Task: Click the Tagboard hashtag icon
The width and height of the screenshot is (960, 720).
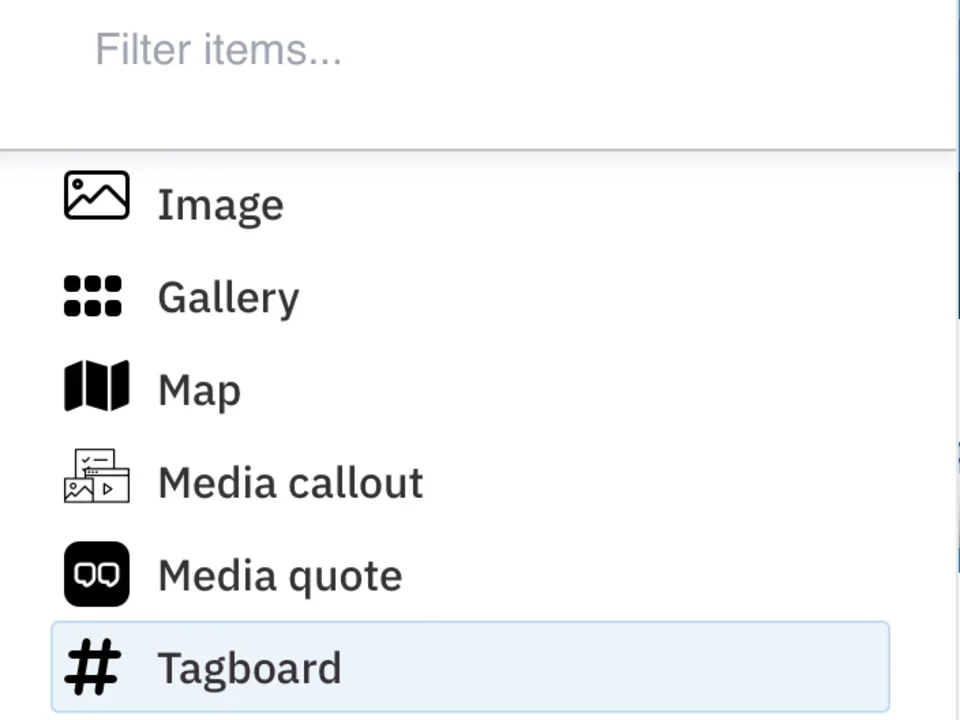Action: 92,667
